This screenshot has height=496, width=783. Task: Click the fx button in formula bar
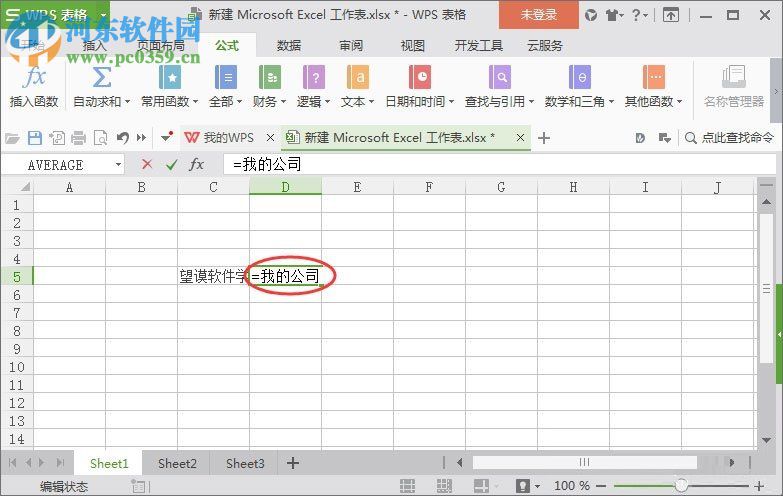click(196, 164)
